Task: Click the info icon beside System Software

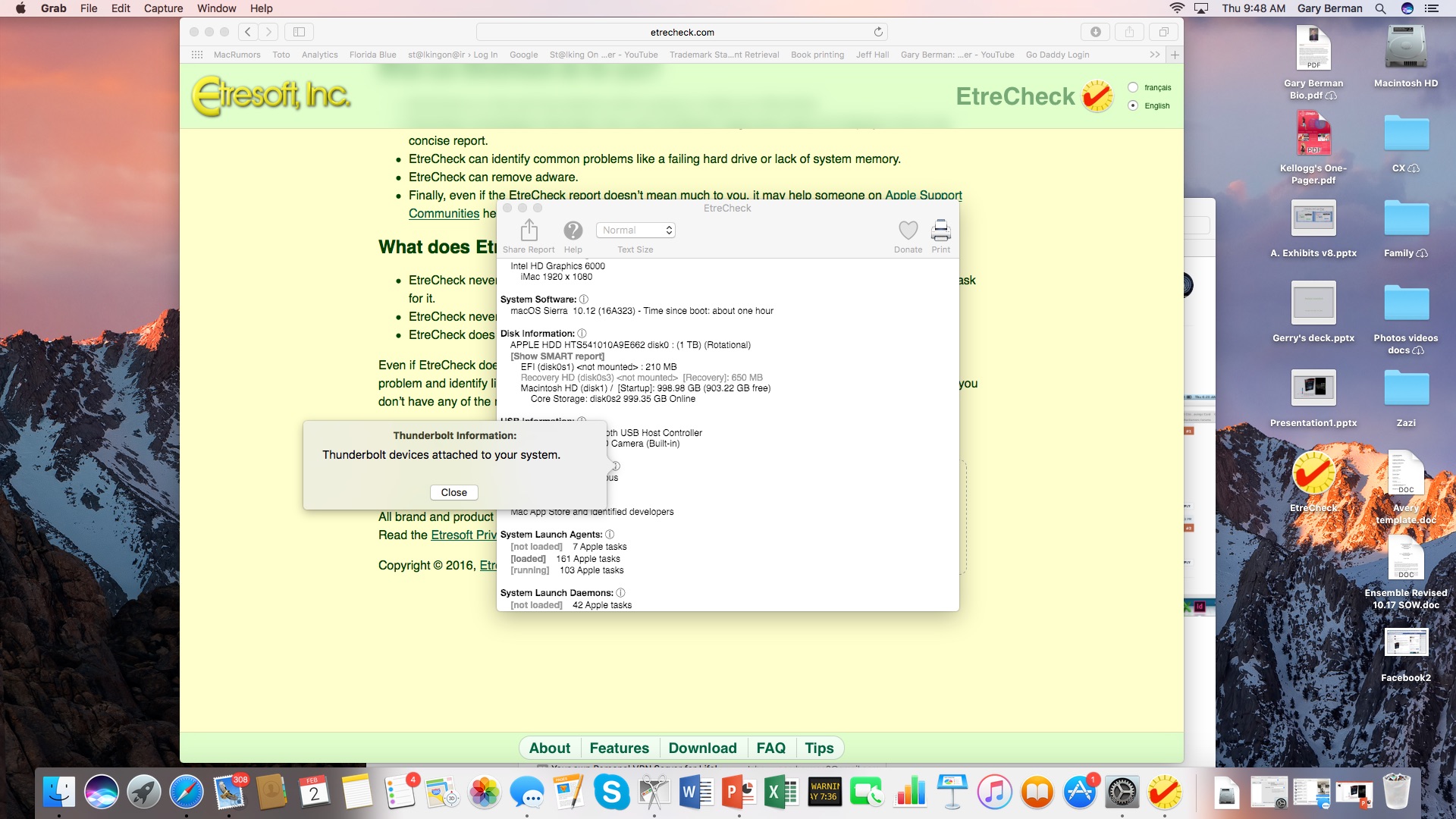Action: [x=583, y=300]
